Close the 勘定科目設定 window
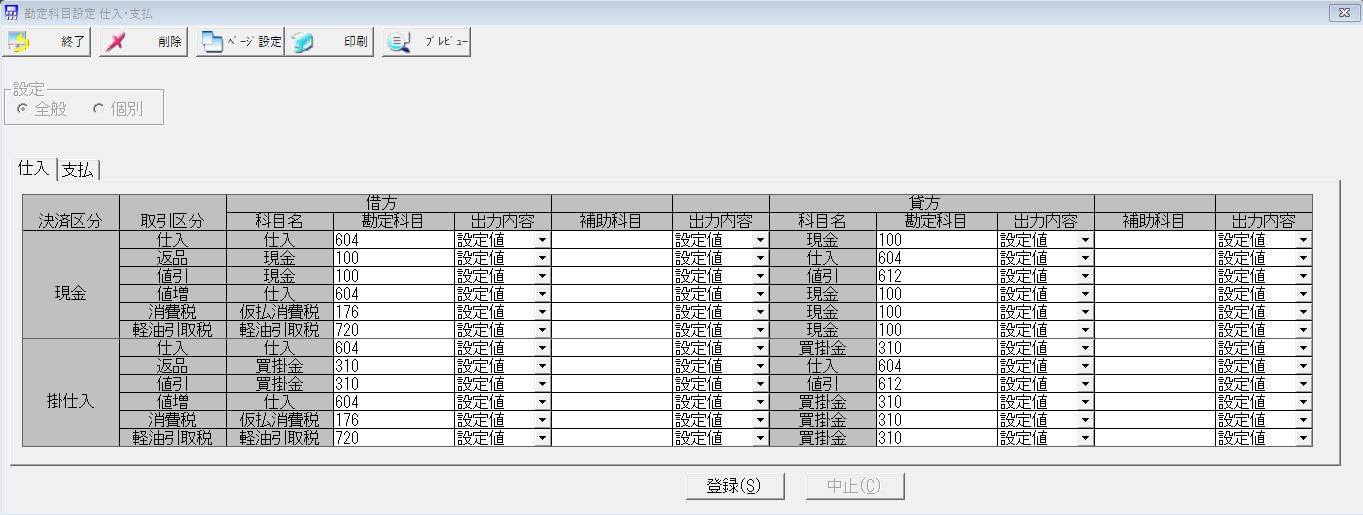1363x515 pixels. [x=1343, y=12]
